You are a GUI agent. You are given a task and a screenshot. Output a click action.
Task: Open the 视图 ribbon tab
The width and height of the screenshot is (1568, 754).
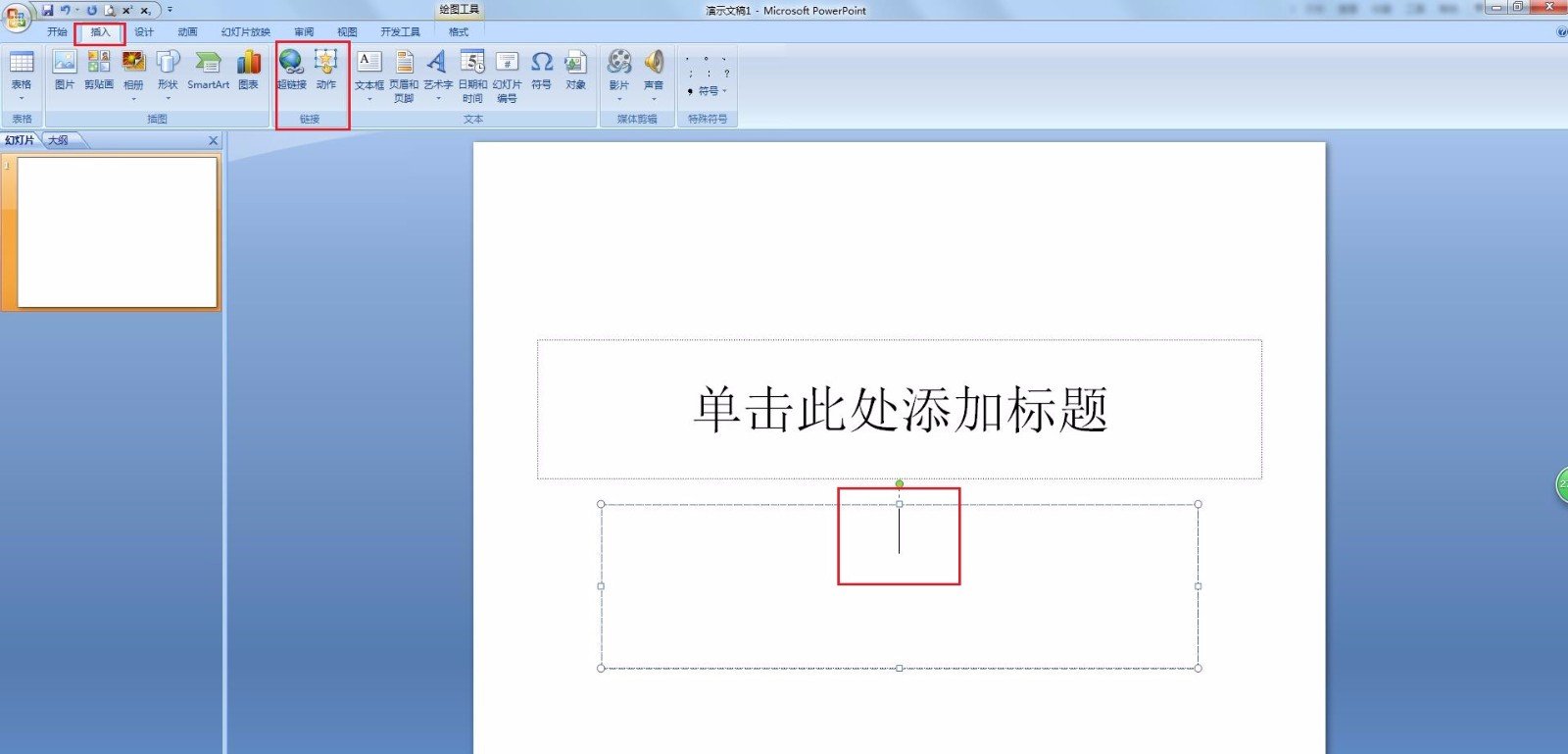pyautogui.click(x=347, y=32)
